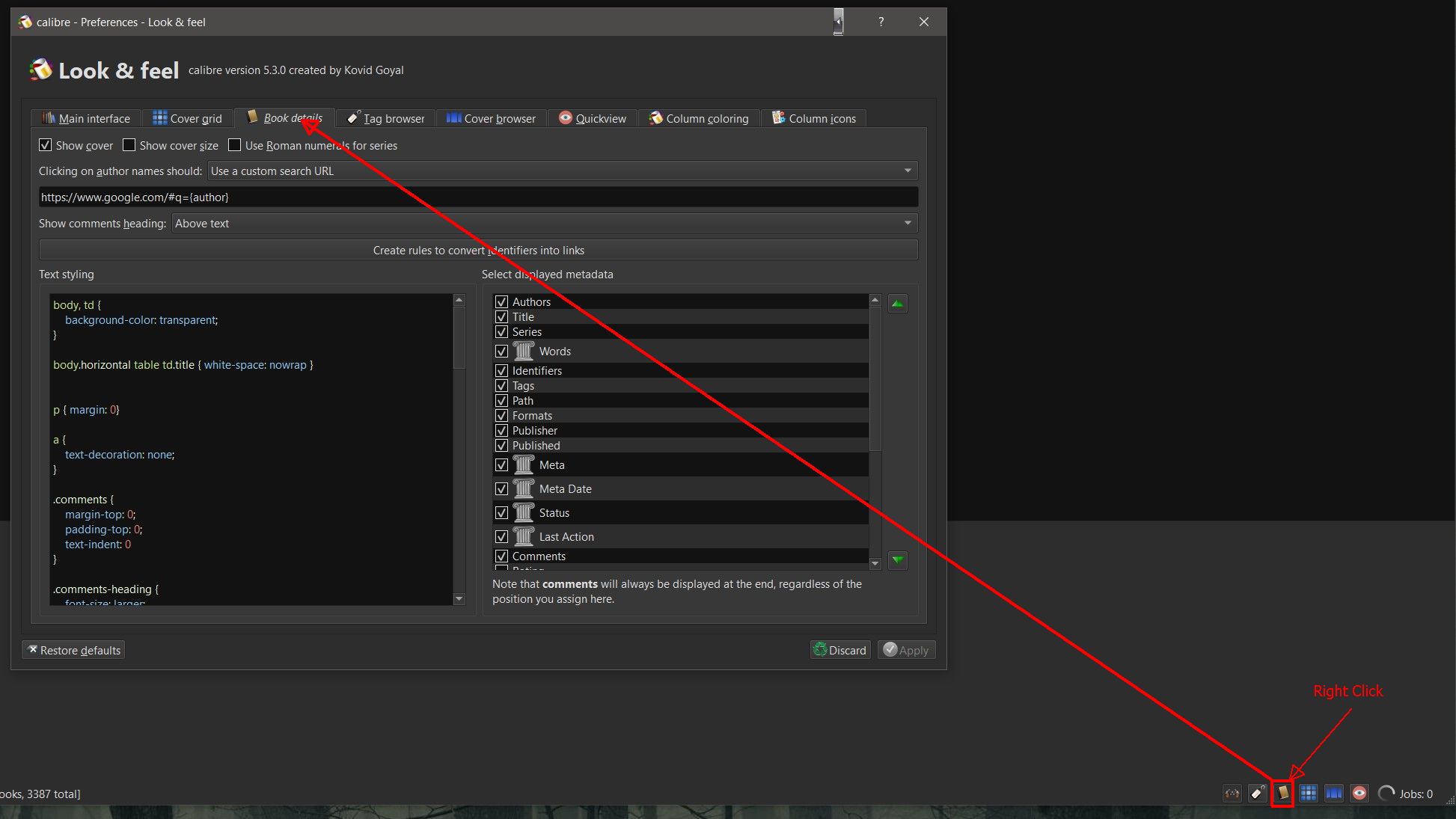
Task: Click the Jobs spinner indicator
Action: (x=1386, y=794)
